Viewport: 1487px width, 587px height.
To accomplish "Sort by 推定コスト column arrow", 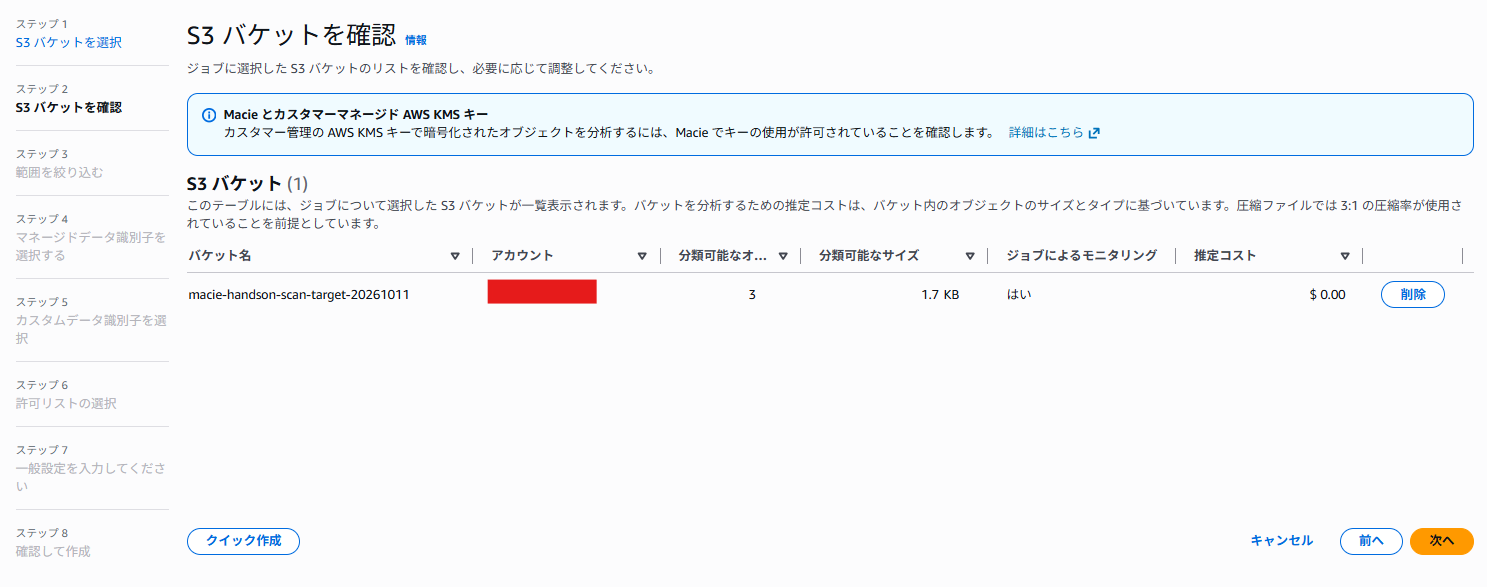I will [1345, 256].
